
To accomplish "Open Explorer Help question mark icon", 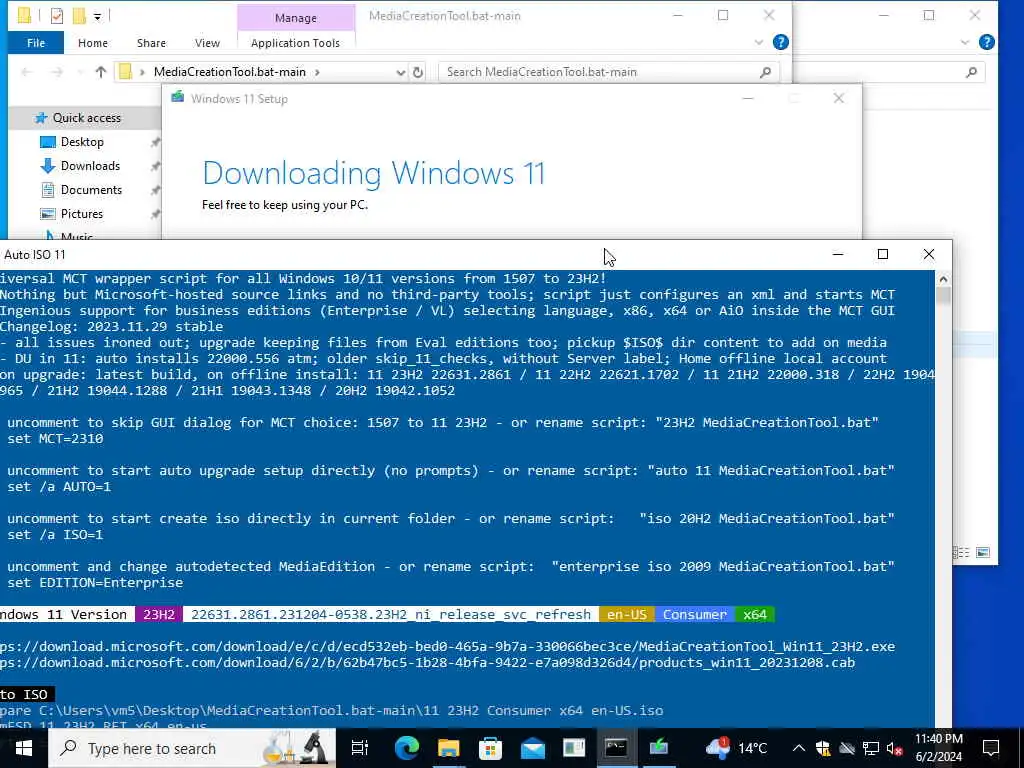I will coord(780,42).
